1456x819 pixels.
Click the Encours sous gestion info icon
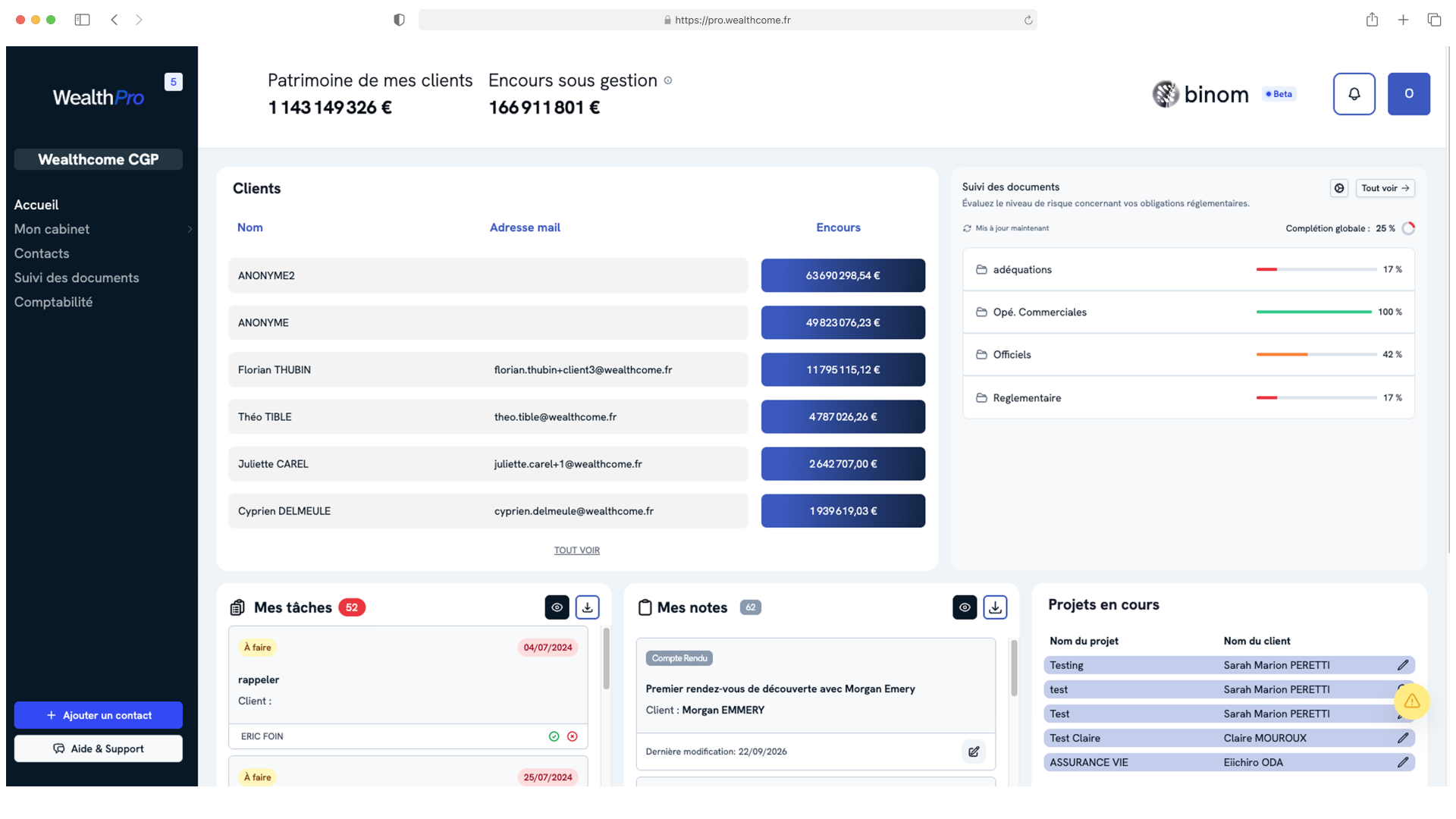tap(668, 80)
